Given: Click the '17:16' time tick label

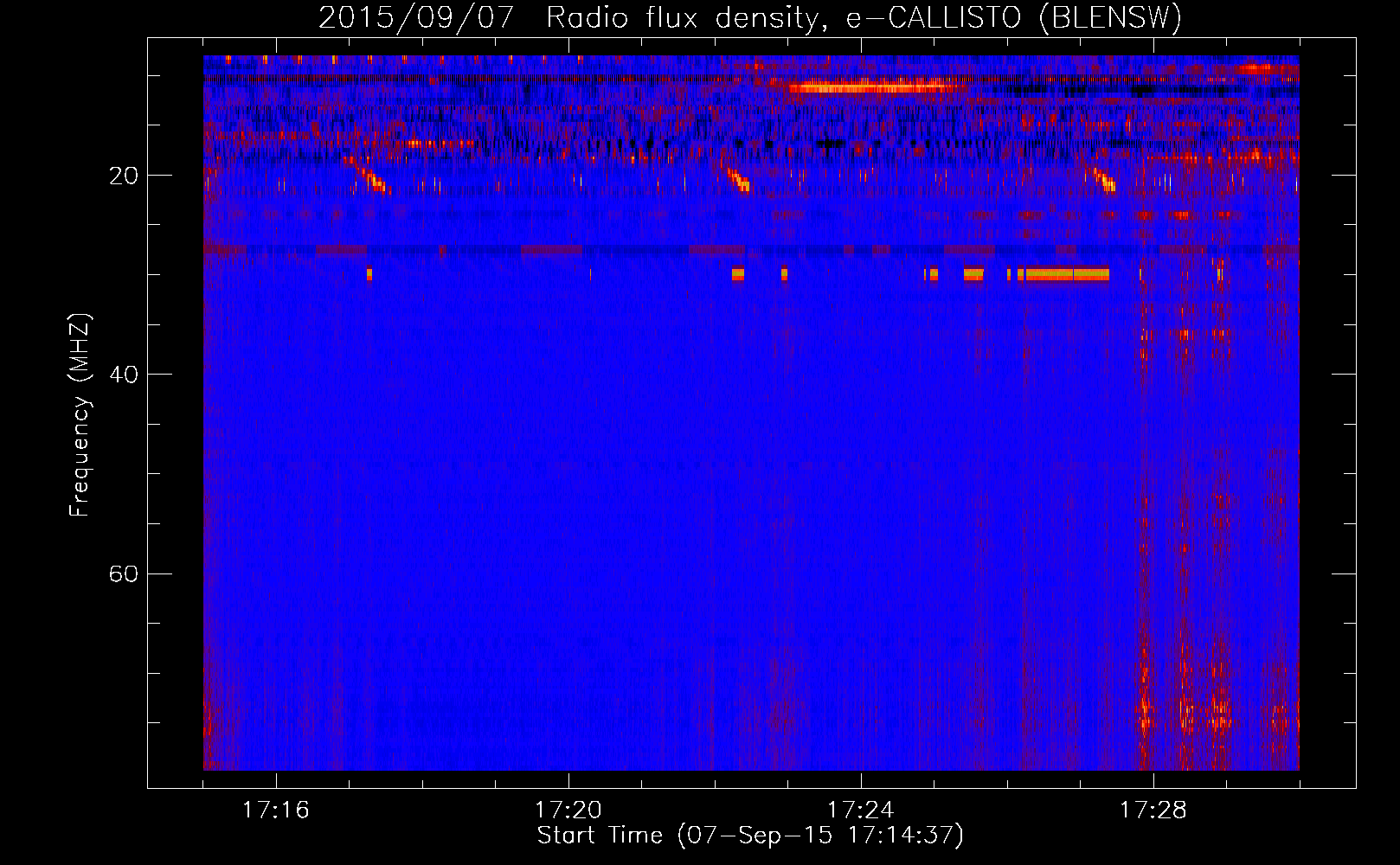Looking at the screenshot, I should [276, 810].
